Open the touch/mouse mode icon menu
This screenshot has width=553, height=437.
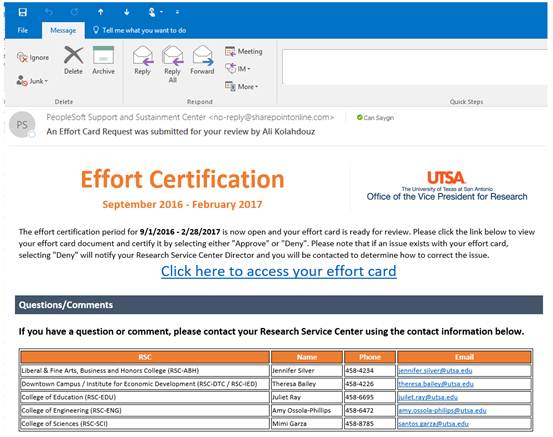coord(155,12)
